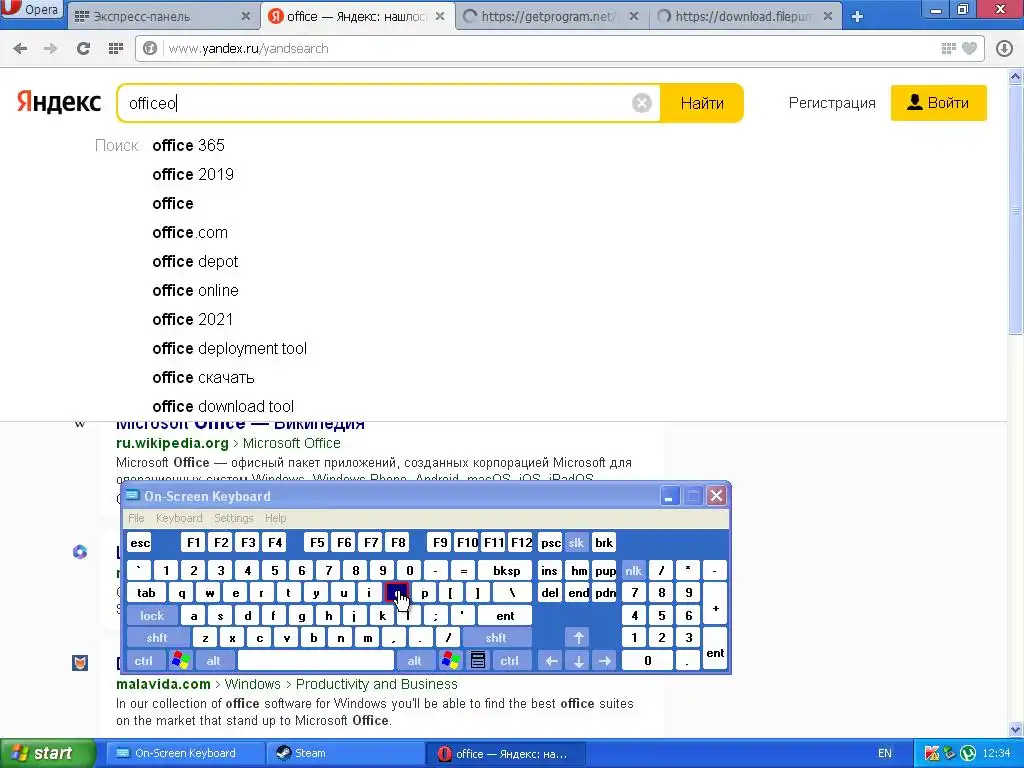Select suggestion 'office.com'
The height and width of the screenshot is (768, 1024).
coord(190,232)
